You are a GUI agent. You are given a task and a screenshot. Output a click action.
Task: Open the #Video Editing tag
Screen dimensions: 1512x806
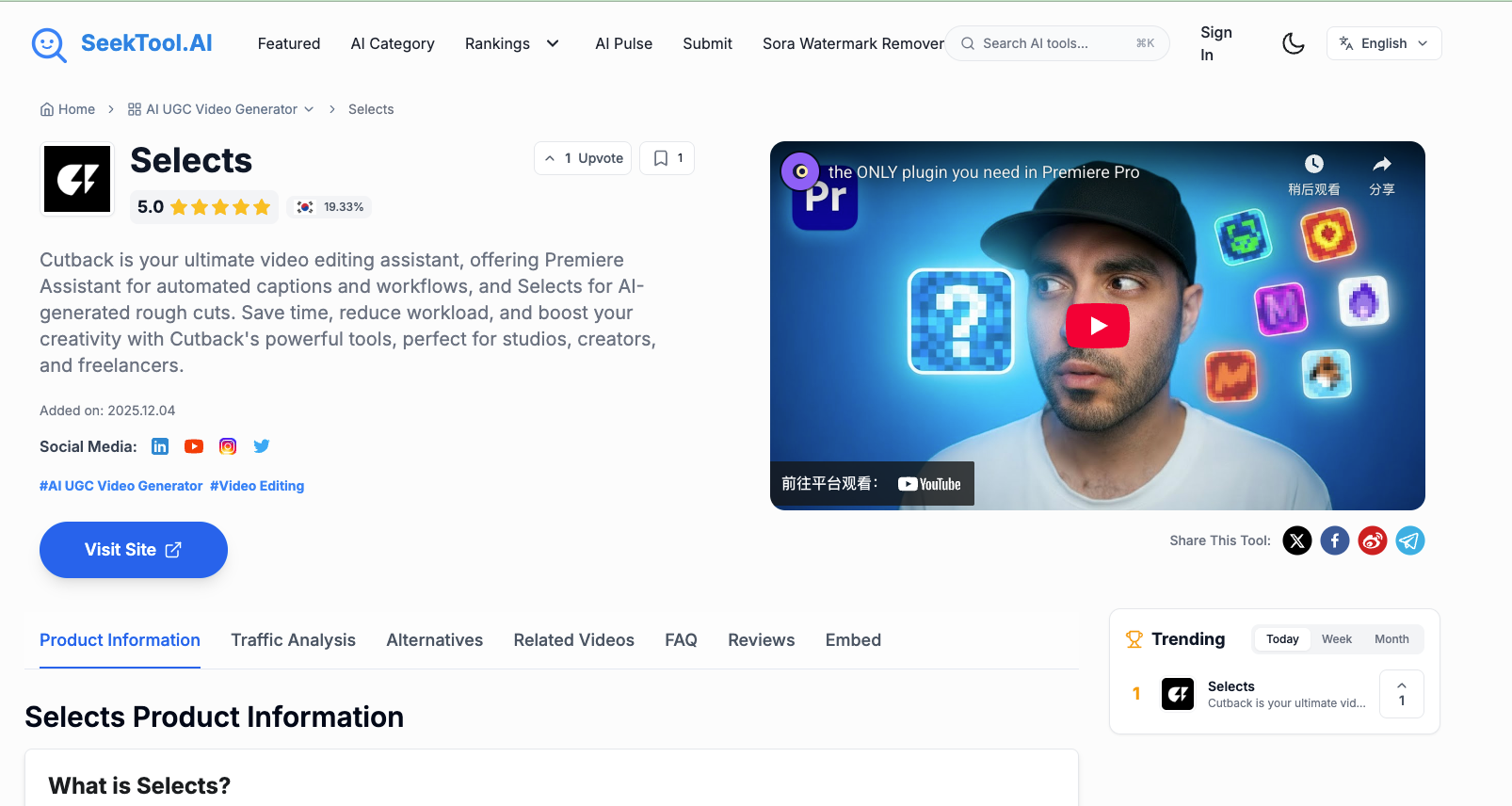(x=257, y=486)
